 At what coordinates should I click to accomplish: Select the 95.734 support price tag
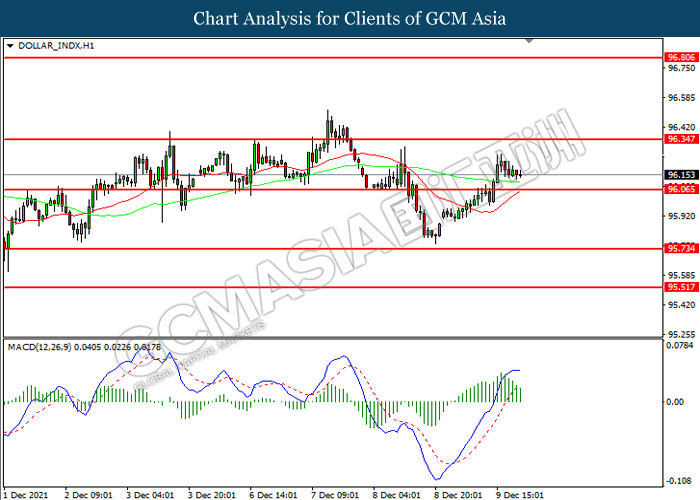click(680, 248)
